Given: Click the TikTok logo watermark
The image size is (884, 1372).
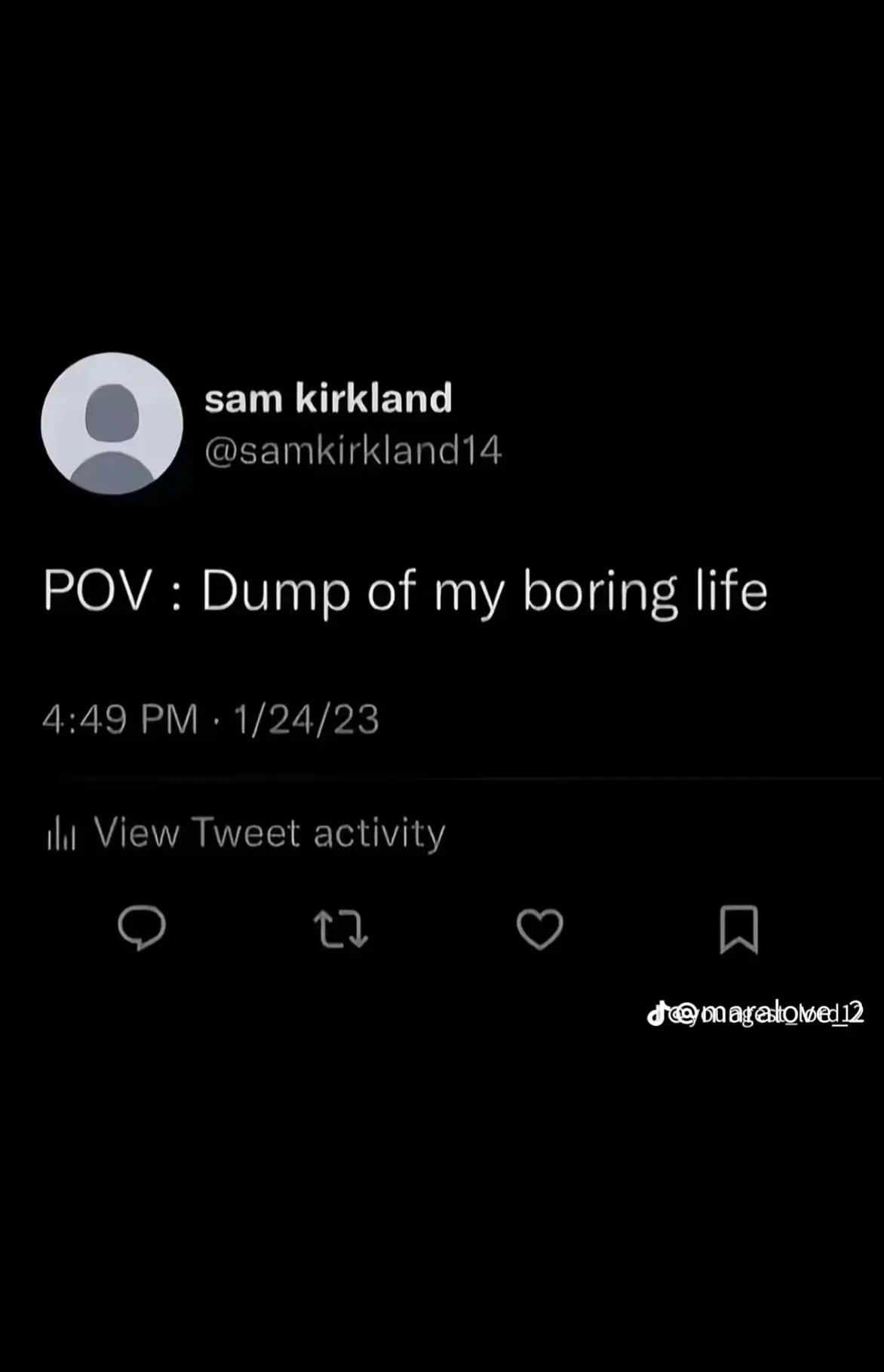Looking at the screenshot, I should click(657, 1013).
